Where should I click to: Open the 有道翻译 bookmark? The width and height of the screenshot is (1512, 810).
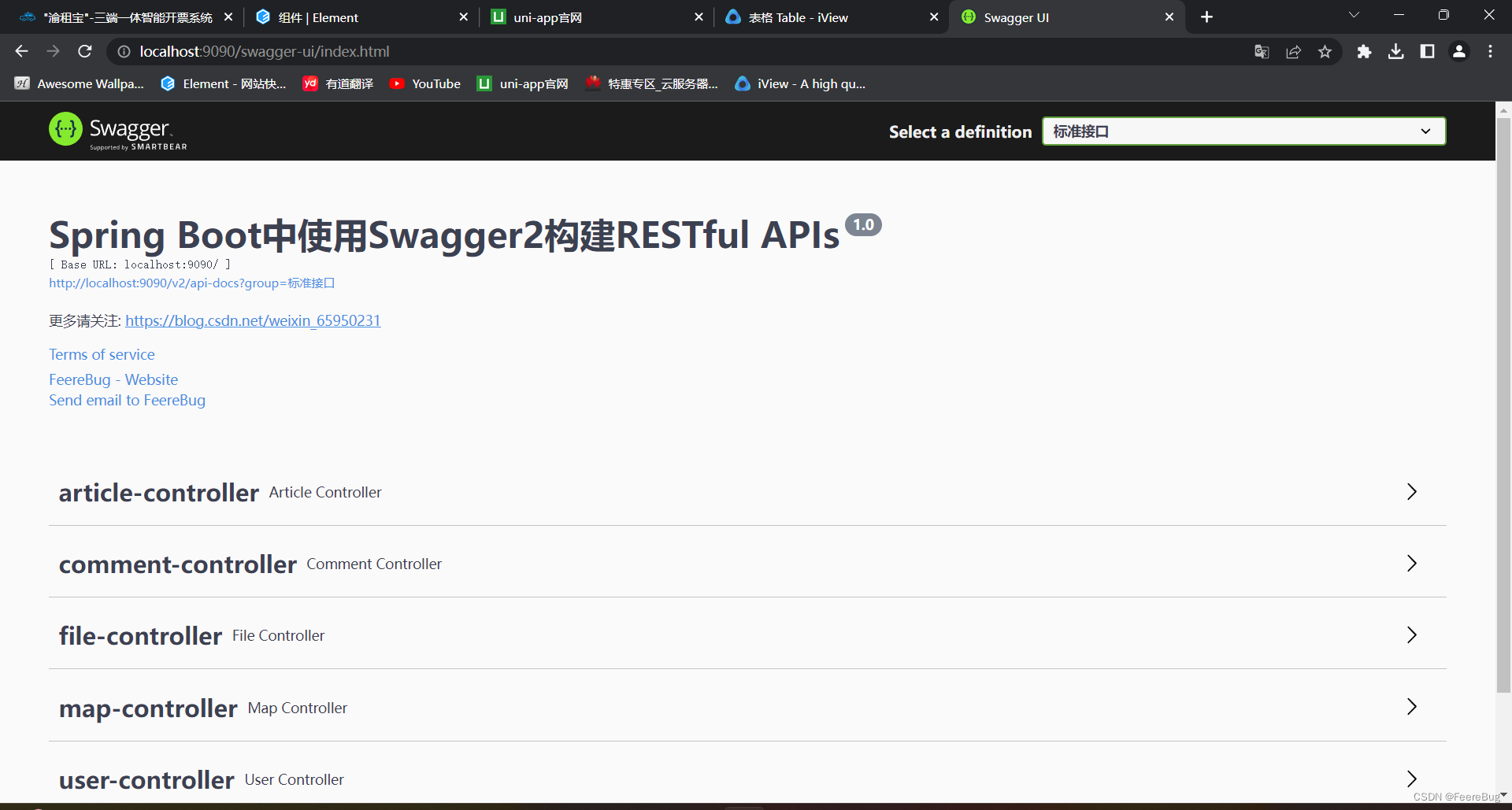pyautogui.click(x=338, y=83)
